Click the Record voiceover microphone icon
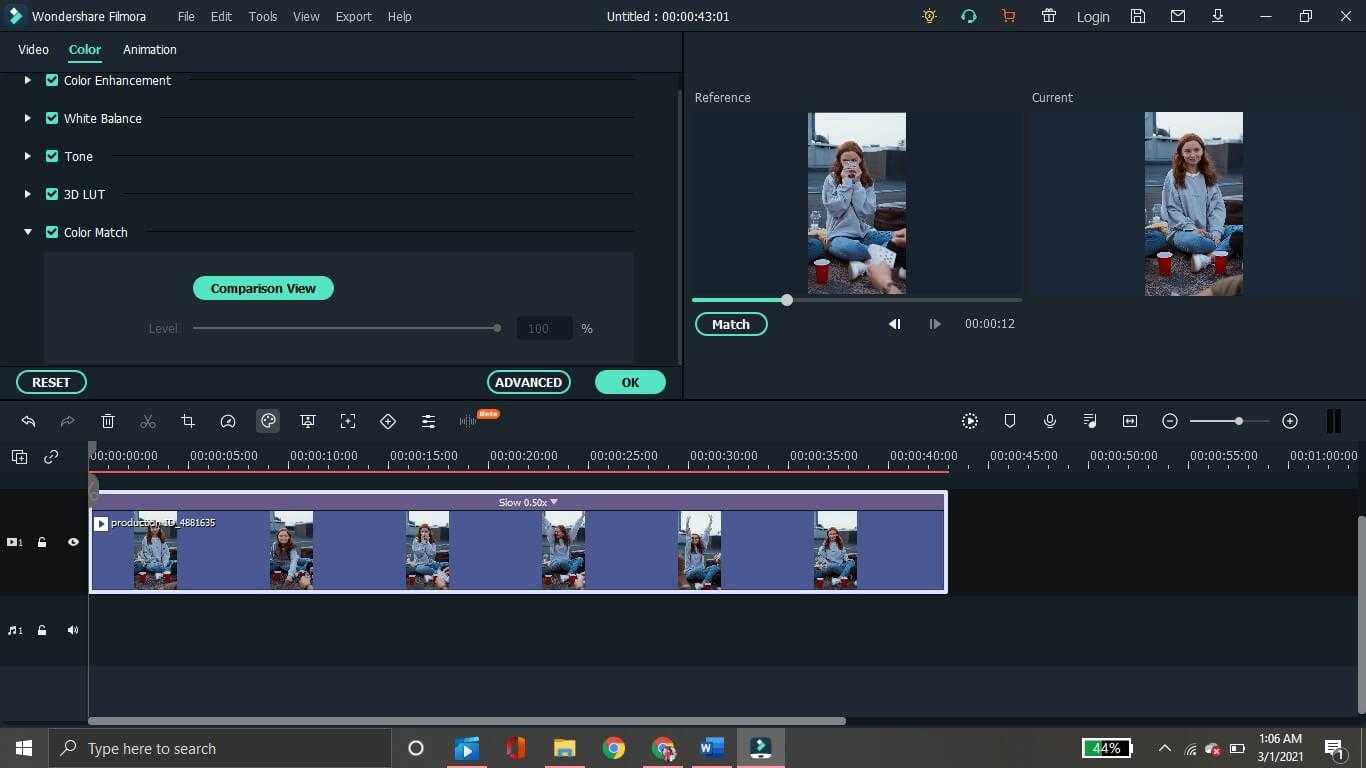The height and width of the screenshot is (768, 1366). (x=1050, y=421)
